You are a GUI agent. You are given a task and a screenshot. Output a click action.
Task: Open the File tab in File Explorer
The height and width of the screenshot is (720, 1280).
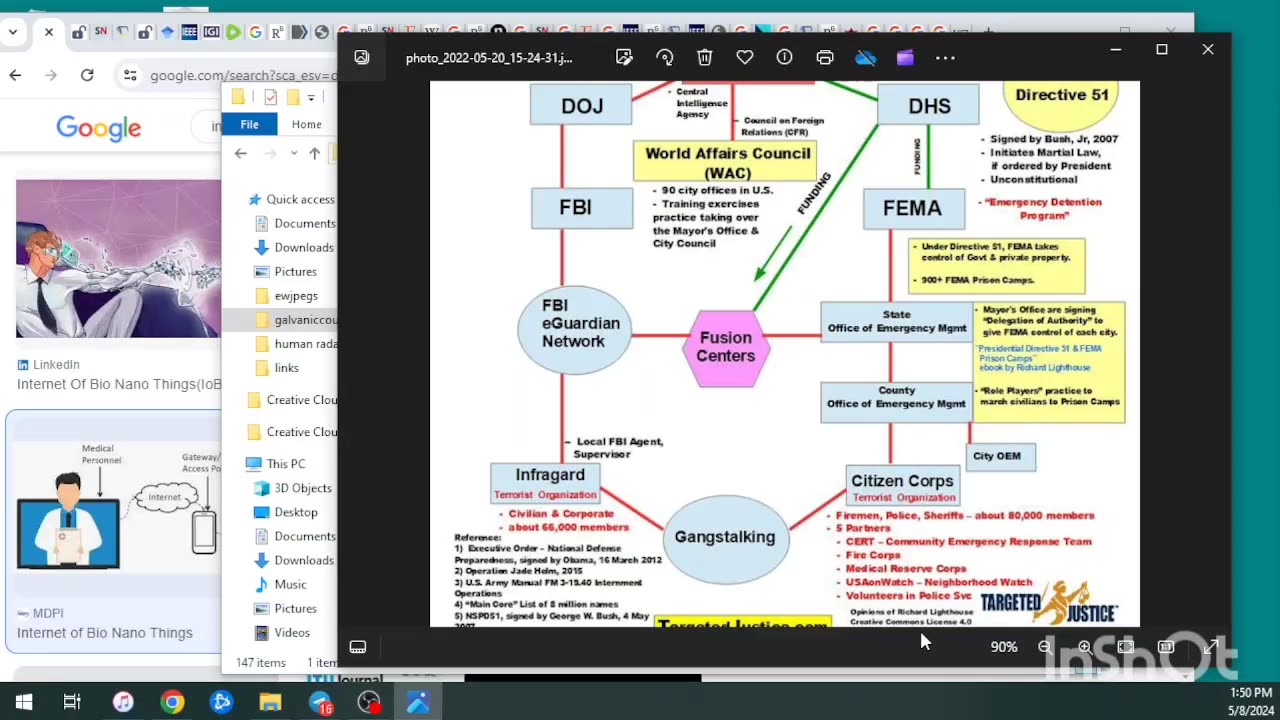click(249, 124)
